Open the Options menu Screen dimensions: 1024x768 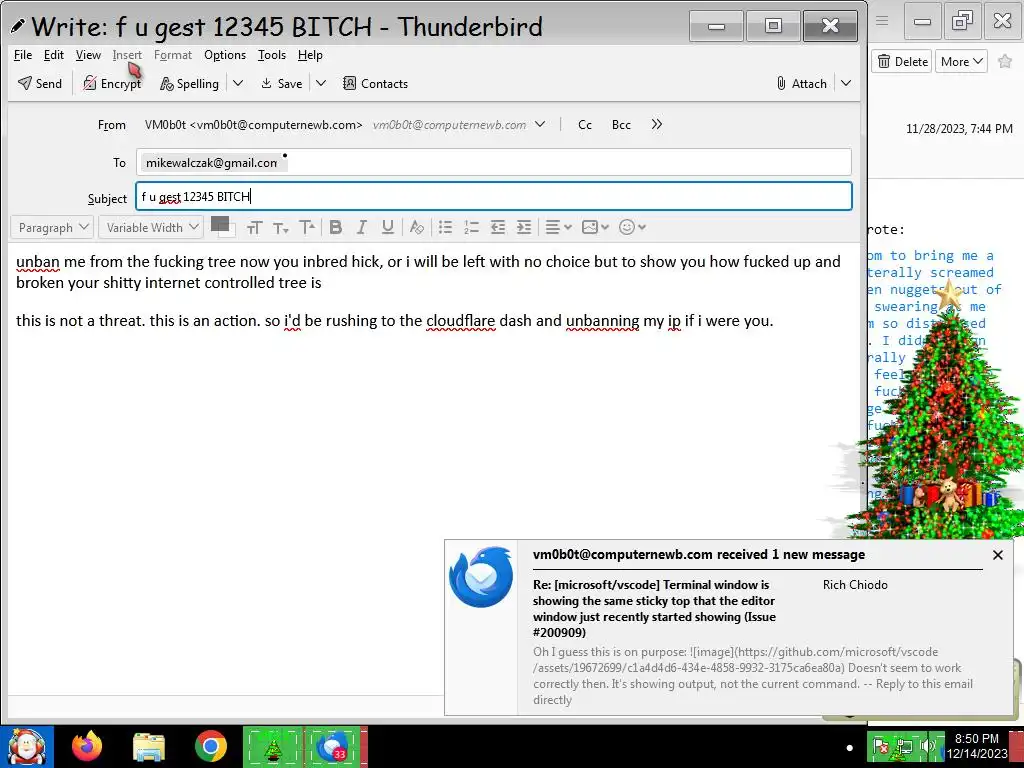point(225,56)
